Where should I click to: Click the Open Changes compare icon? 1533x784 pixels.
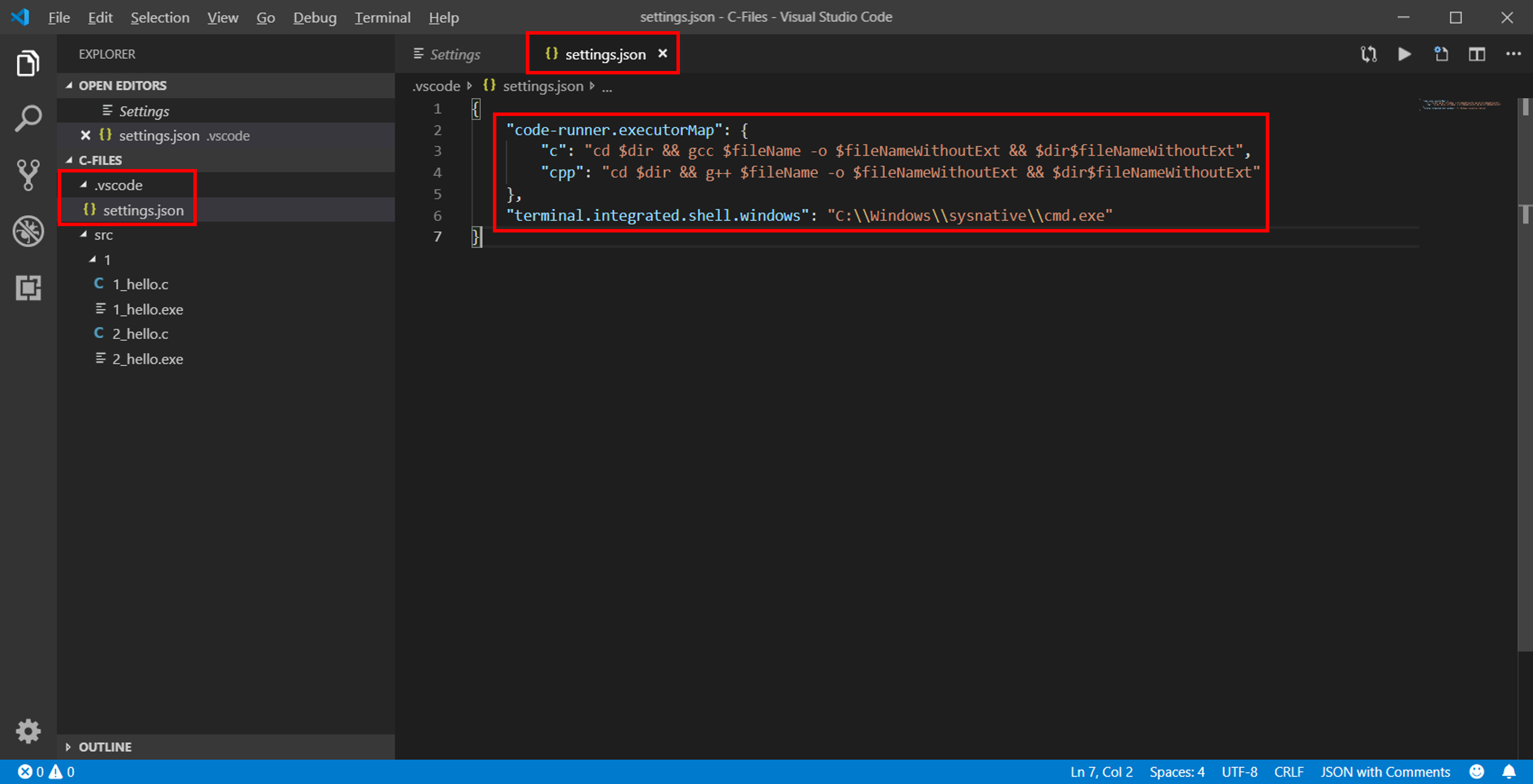pos(1368,54)
